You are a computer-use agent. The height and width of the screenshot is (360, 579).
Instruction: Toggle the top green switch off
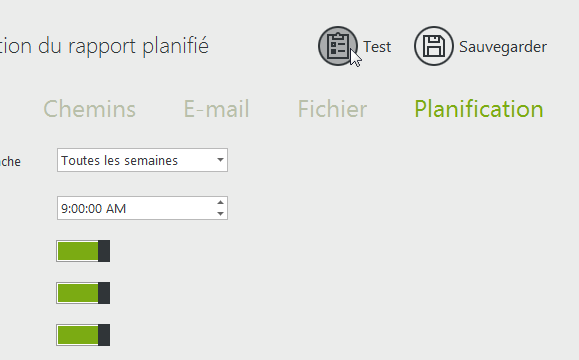pos(83,251)
